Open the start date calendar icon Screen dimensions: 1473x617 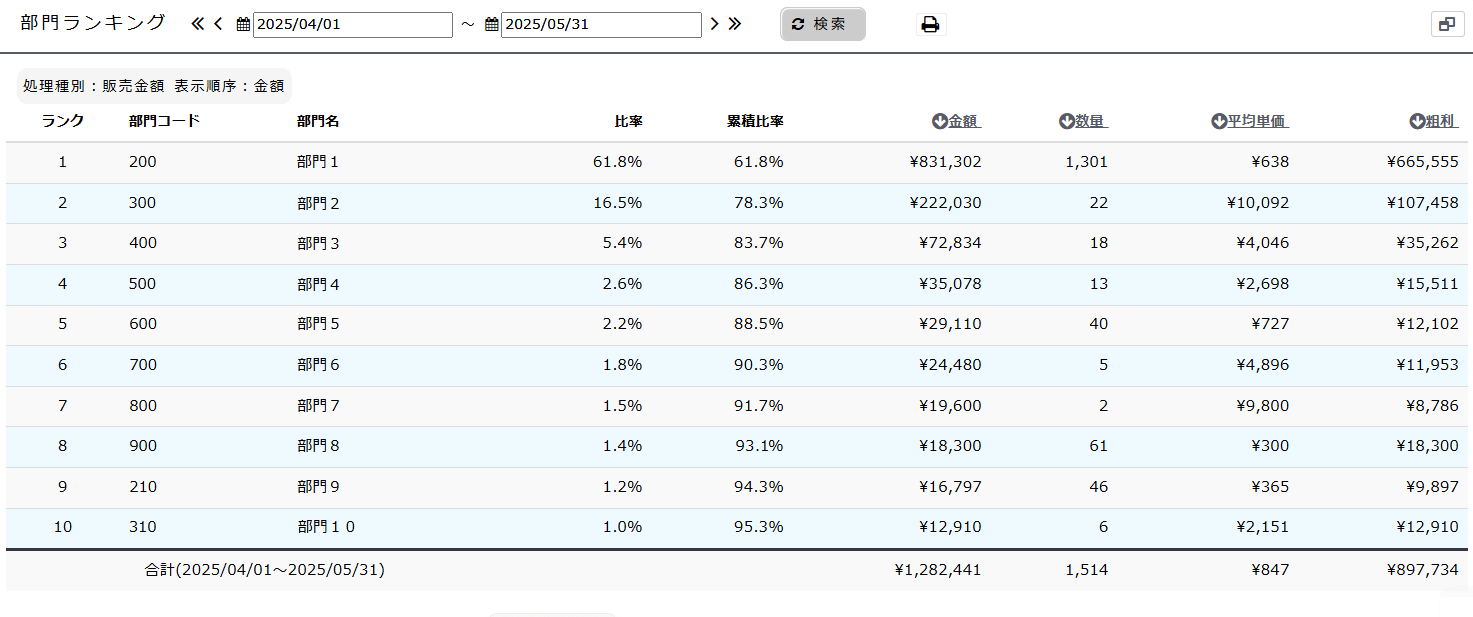(243, 25)
